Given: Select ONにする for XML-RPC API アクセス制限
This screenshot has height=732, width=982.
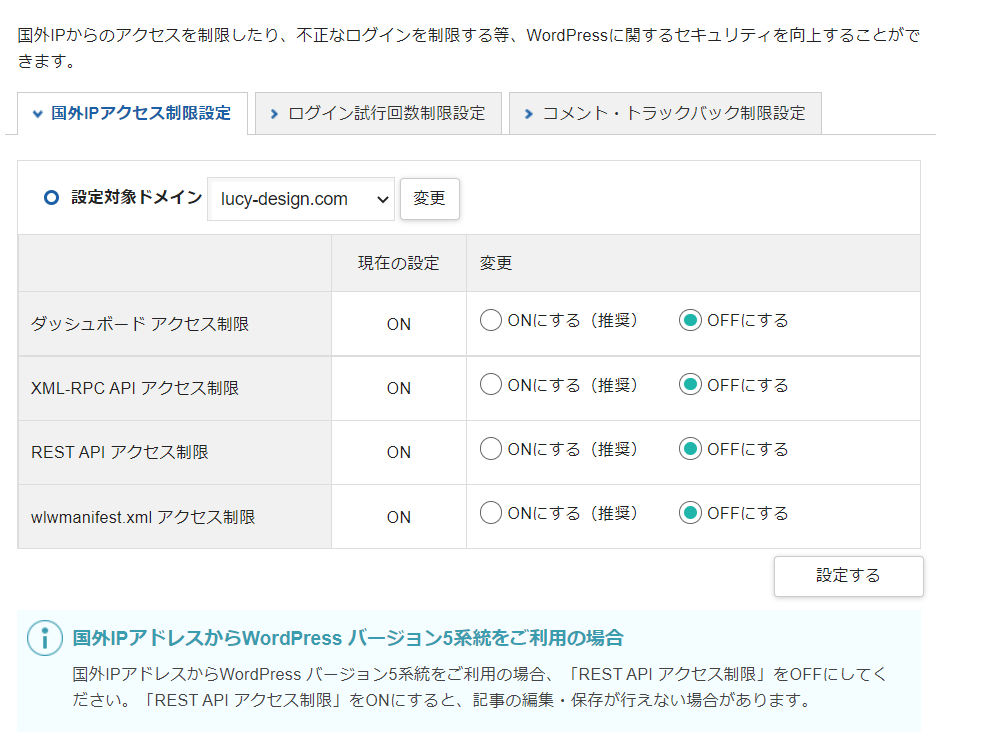Looking at the screenshot, I should click(x=490, y=385).
